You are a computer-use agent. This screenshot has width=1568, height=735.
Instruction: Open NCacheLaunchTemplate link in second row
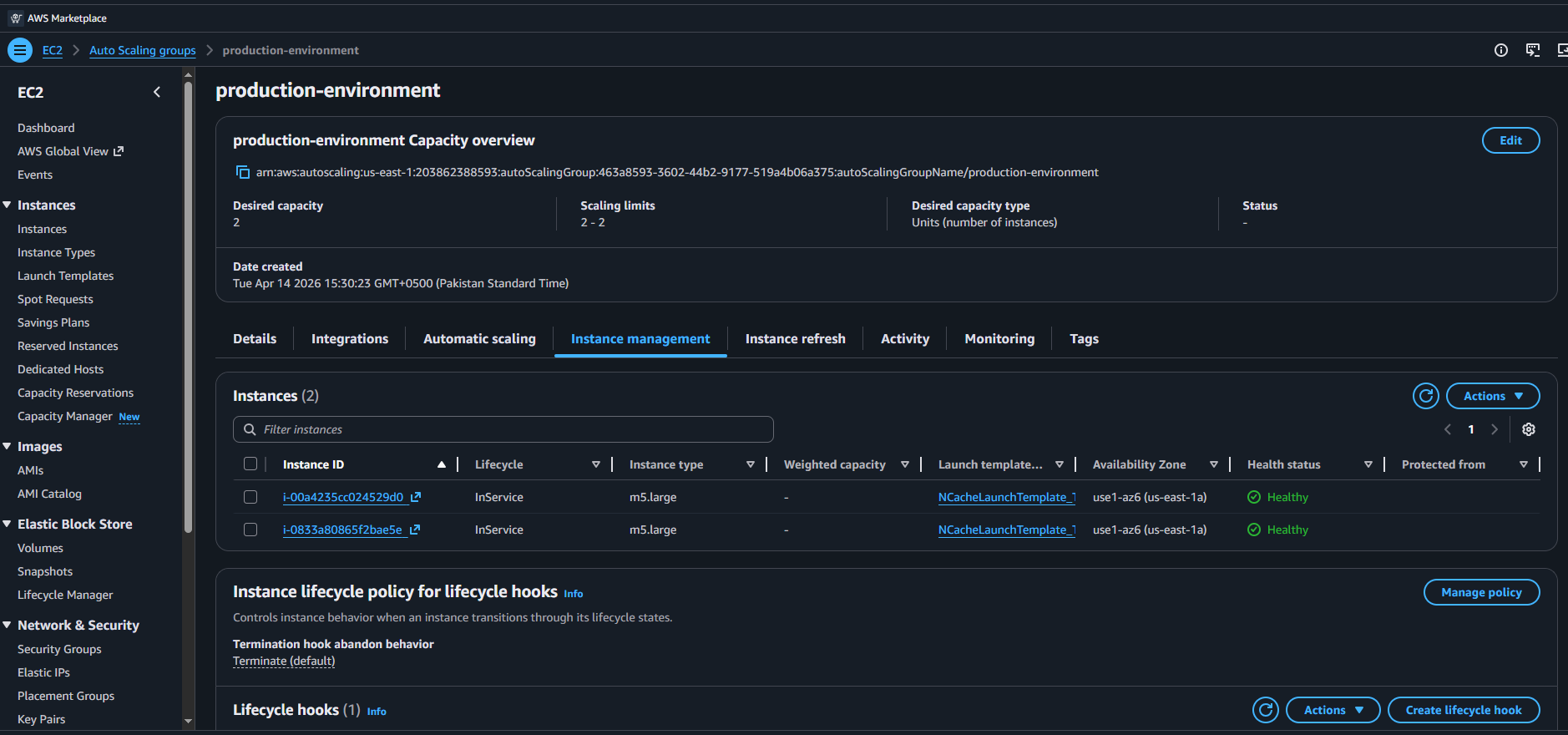click(1006, 530)
